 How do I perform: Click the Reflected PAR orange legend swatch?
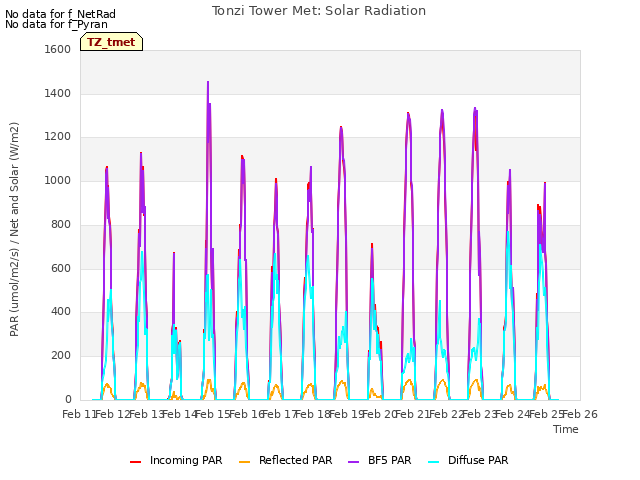[244, 462]
